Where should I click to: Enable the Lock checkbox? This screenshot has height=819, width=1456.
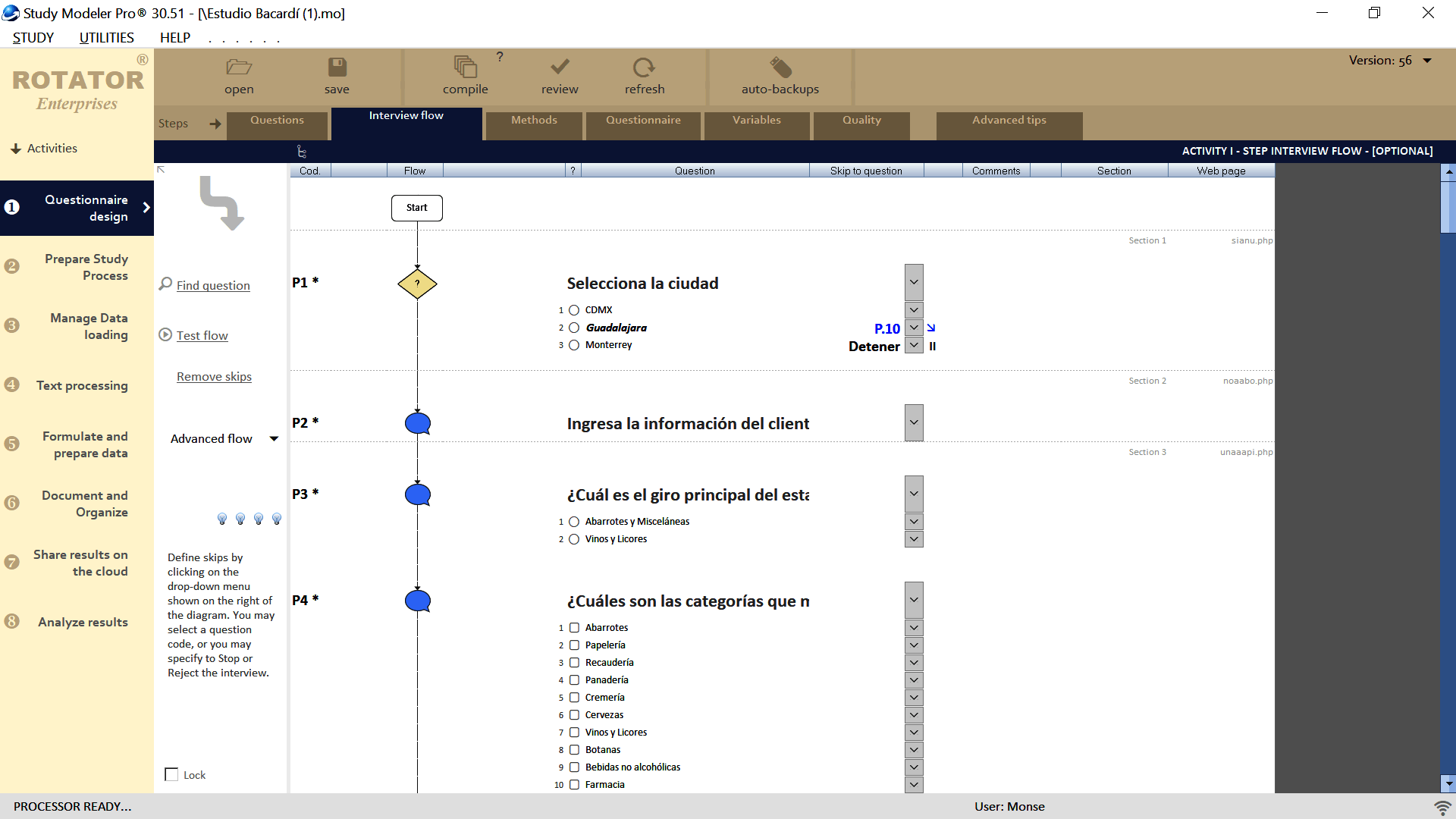pyautogui.click(x=171, y=774)
